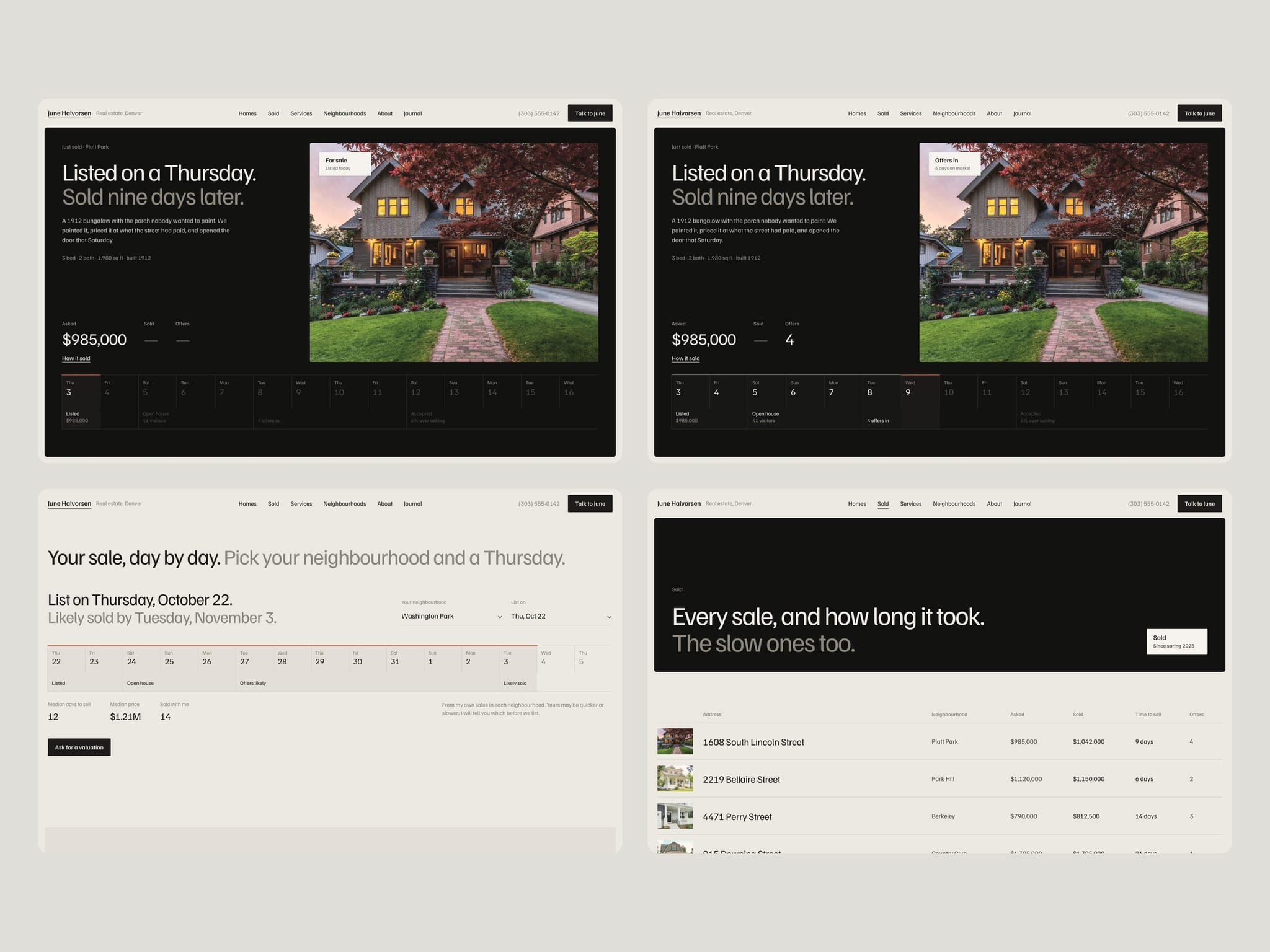Viewport: 1270px width, 952px height.
Task: Select the underlined 'Sold' nav item on the 'Every sale' page
Action: click(x=883, y=504)
